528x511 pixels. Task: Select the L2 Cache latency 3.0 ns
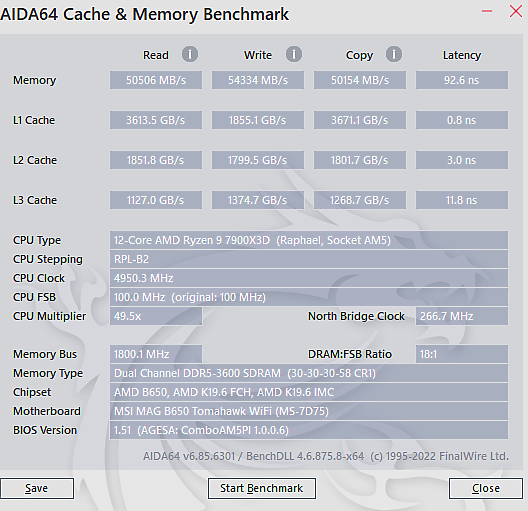pyautogui.click(x=462, y=160)
